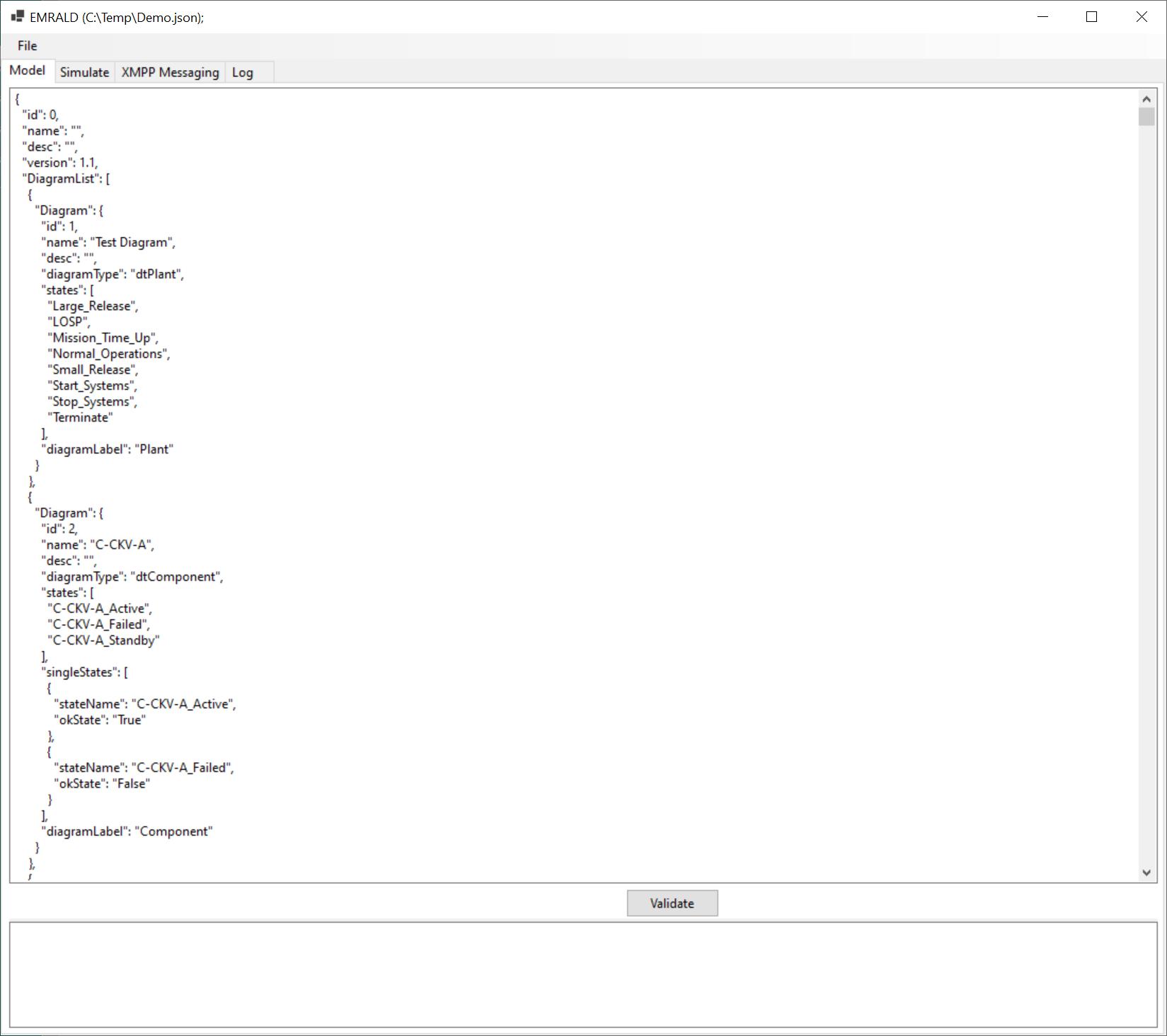Screen dimensions: 1167x1036
Task: Click the "version": 1.1 line in editor
Action: pyautogui.click(x=60, y=163)
